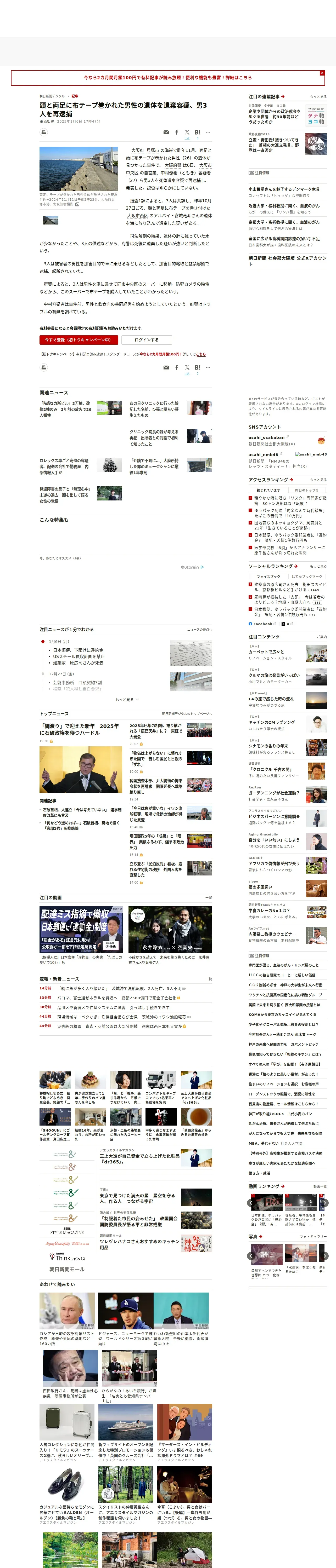Open ご案内 beside 注目コンテンツ
Viewport: 336px width, 1568px height.
tap(322, 637)
